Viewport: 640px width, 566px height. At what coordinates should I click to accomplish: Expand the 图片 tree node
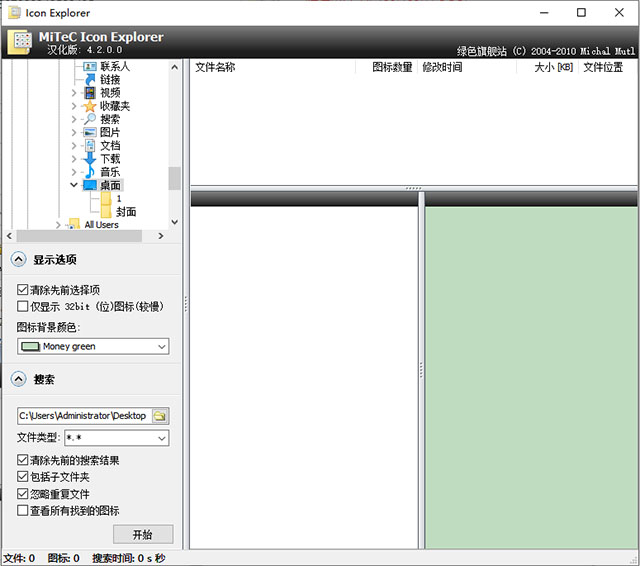73,133
